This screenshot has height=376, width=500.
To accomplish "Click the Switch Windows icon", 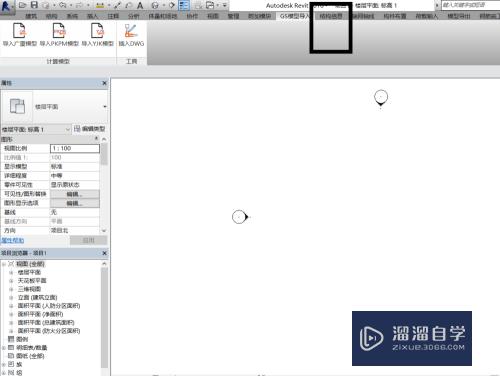I will (210, 5).
